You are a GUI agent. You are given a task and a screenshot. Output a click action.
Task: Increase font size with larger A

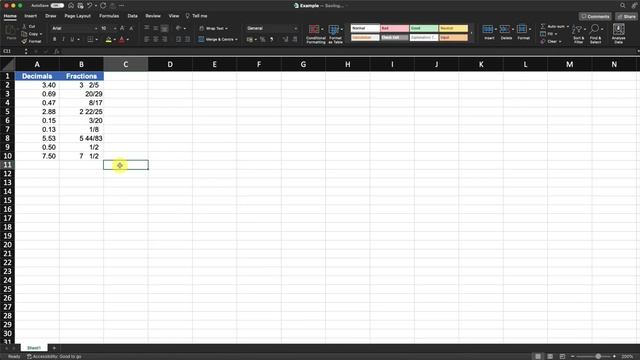point(122,28)
